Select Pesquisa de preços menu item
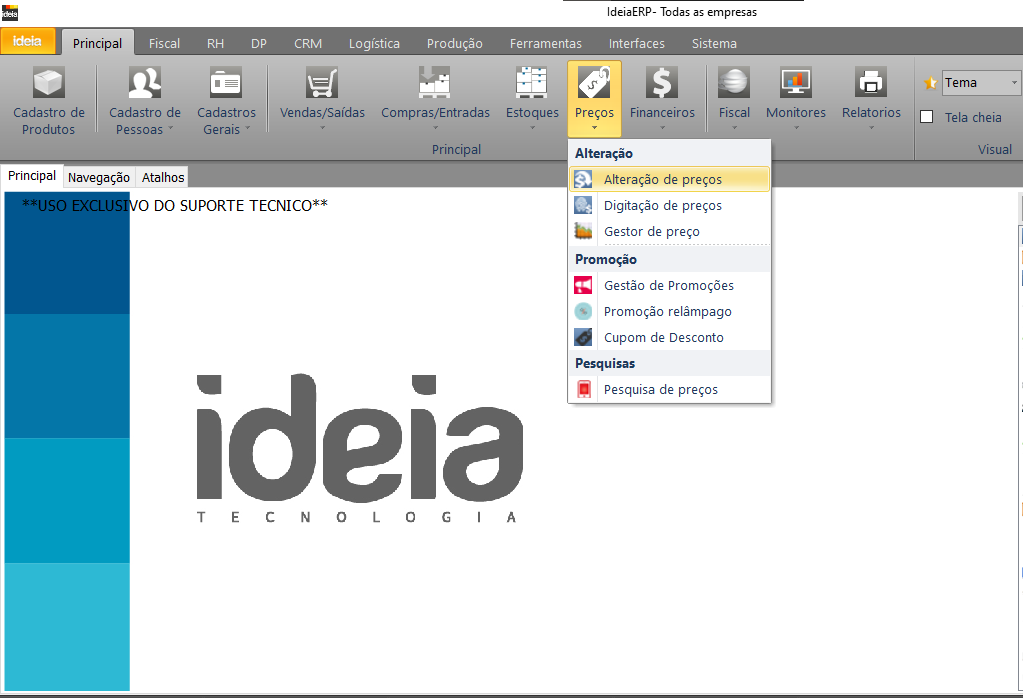1023x698 pixels. point(660,390)
